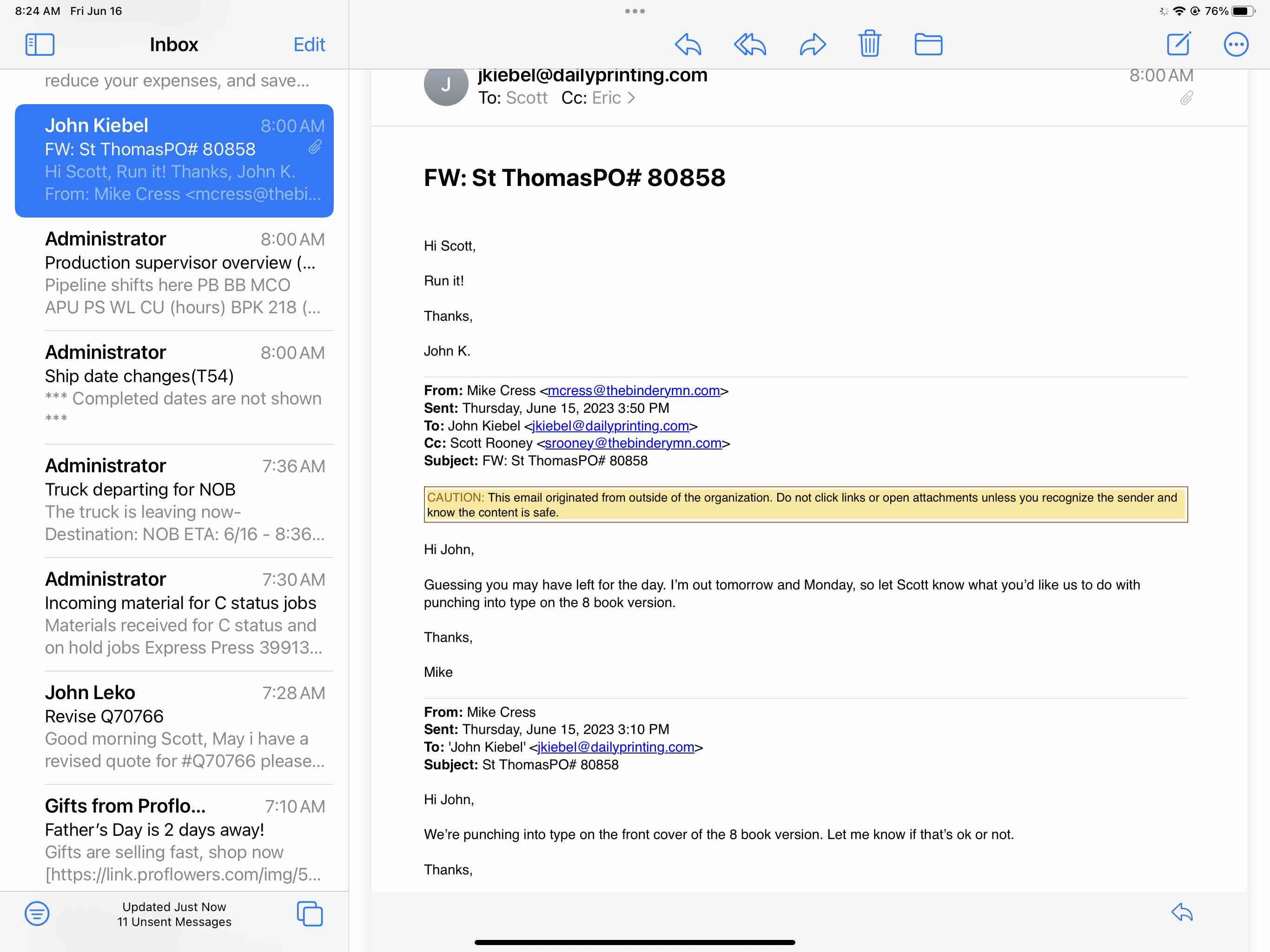The image size is (1270, 952).
Task: Tap the Reply All icon
Action: click(x=750, y=44)
